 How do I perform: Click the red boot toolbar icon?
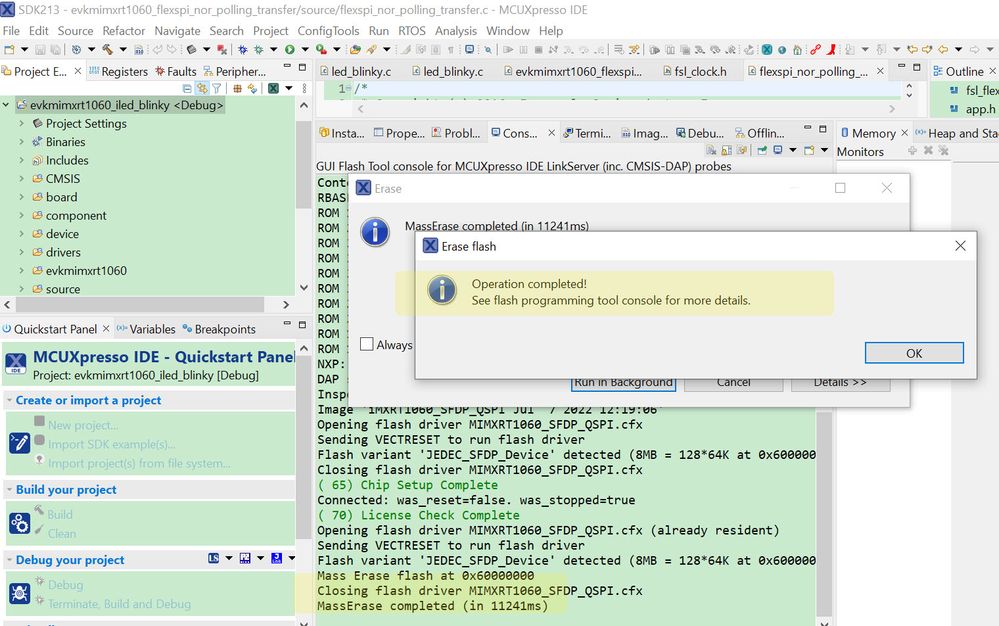click(x=831, y=49)
